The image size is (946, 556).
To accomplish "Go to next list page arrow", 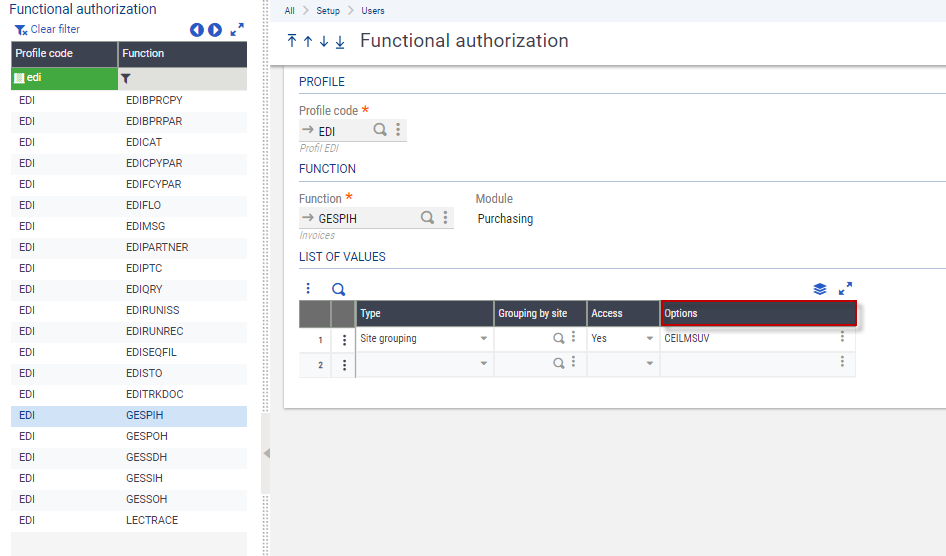I will pyautogui.click(x=215, y=30).
